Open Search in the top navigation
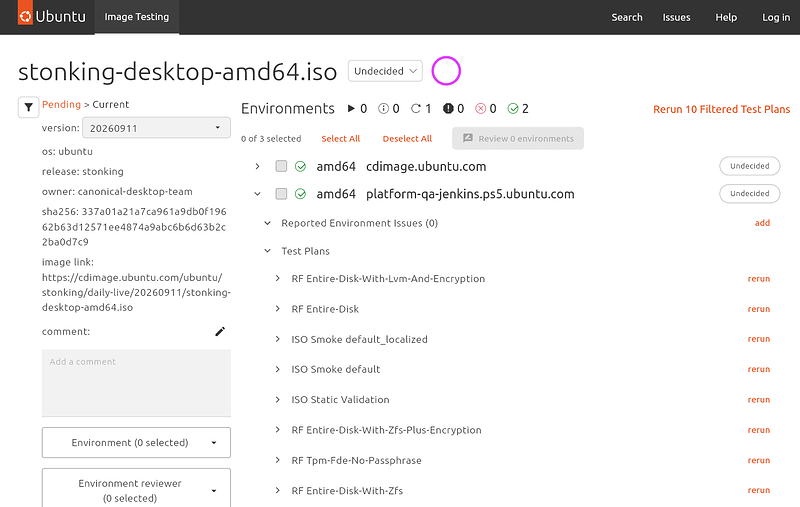Image resolution: width=800 pixels, height=507 pixels. click(627, 17)
